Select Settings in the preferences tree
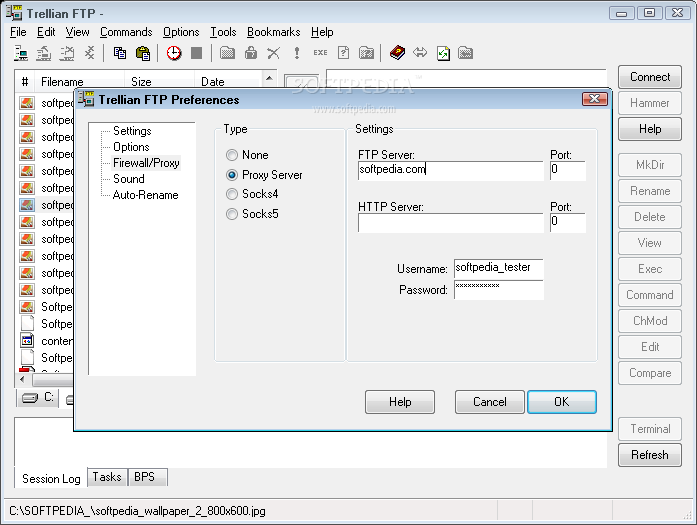This screenshot has width=697, height=525. click(x=132, y=131)
